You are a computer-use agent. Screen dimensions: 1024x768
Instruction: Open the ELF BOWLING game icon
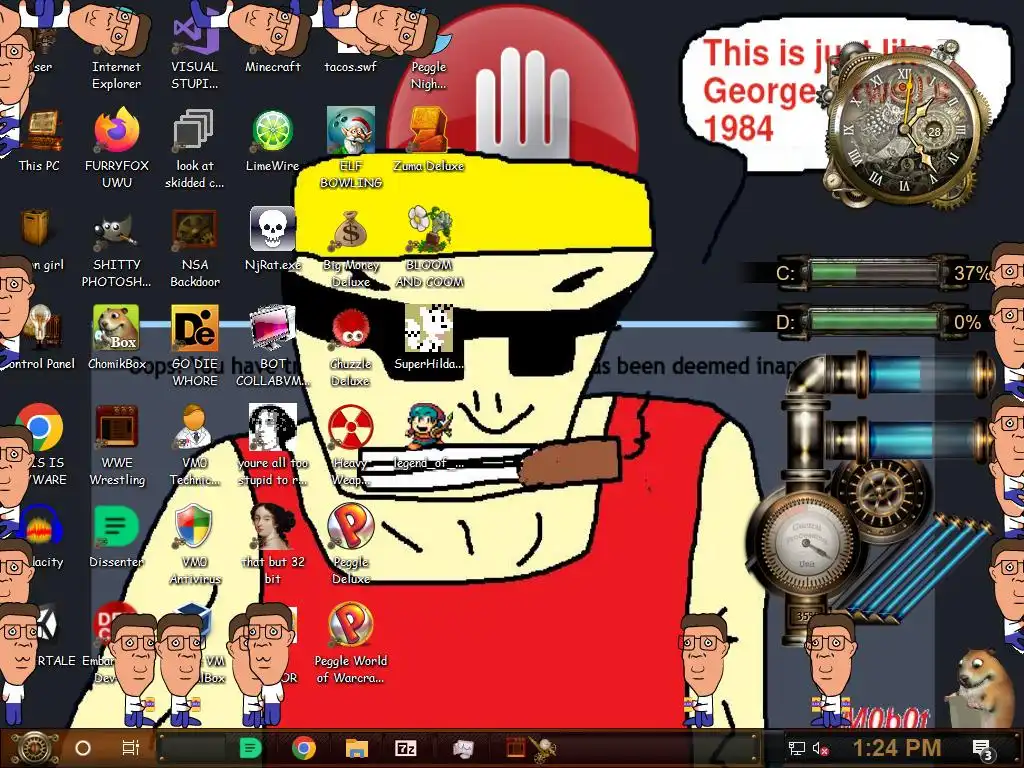click(351, 147)
